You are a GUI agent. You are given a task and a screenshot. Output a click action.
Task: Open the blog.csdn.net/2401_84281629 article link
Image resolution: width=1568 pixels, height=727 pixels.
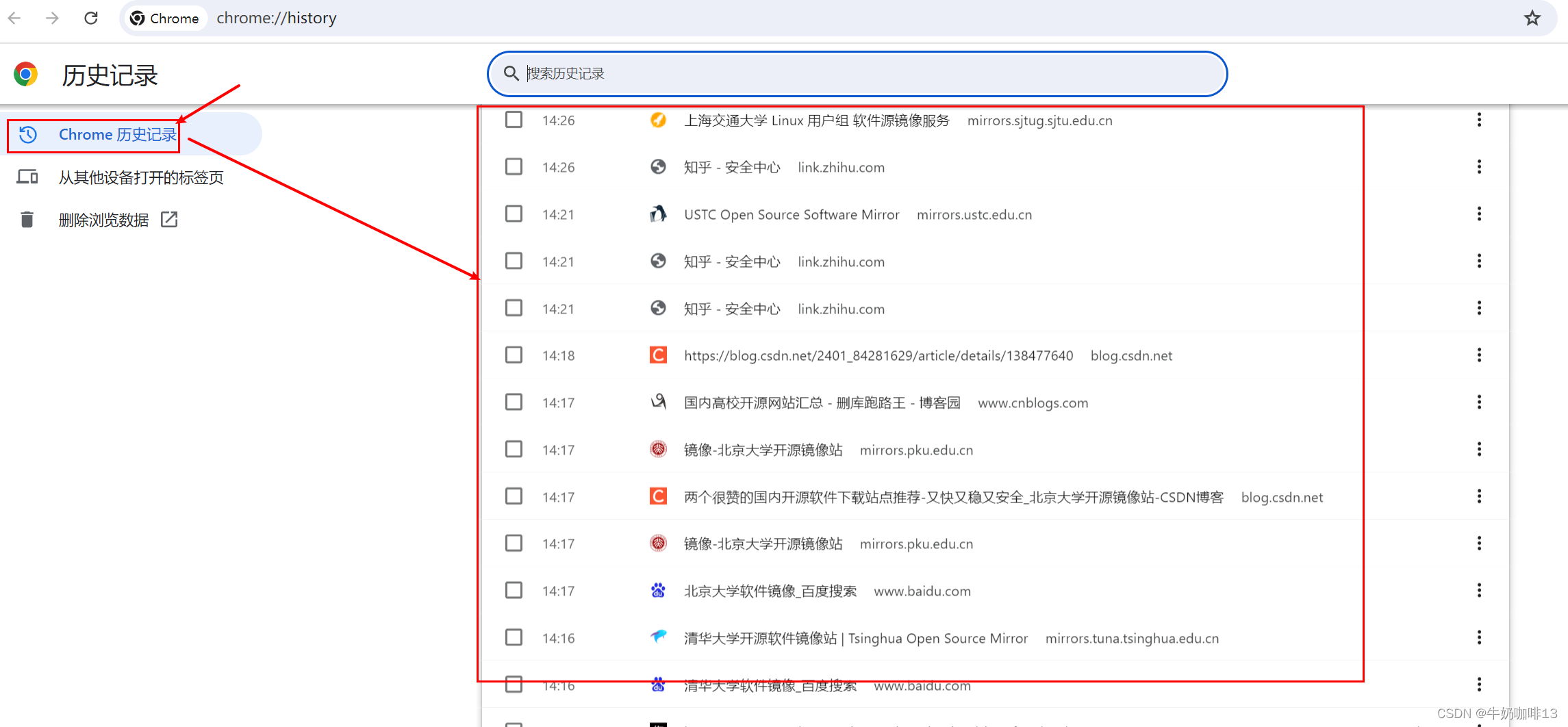(878, 356)
